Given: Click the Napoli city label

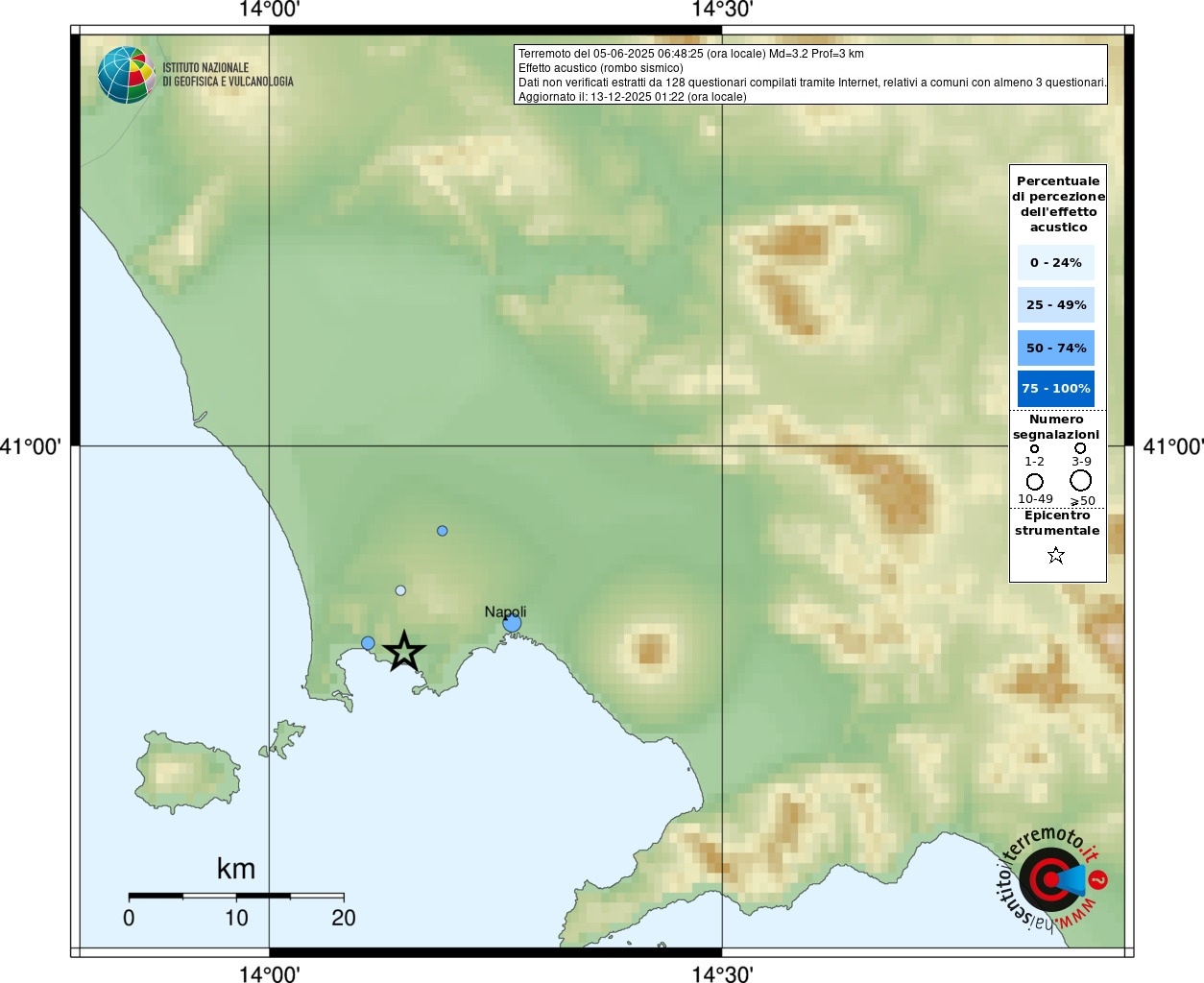Looking at the screenshot, I should (505, 611).
